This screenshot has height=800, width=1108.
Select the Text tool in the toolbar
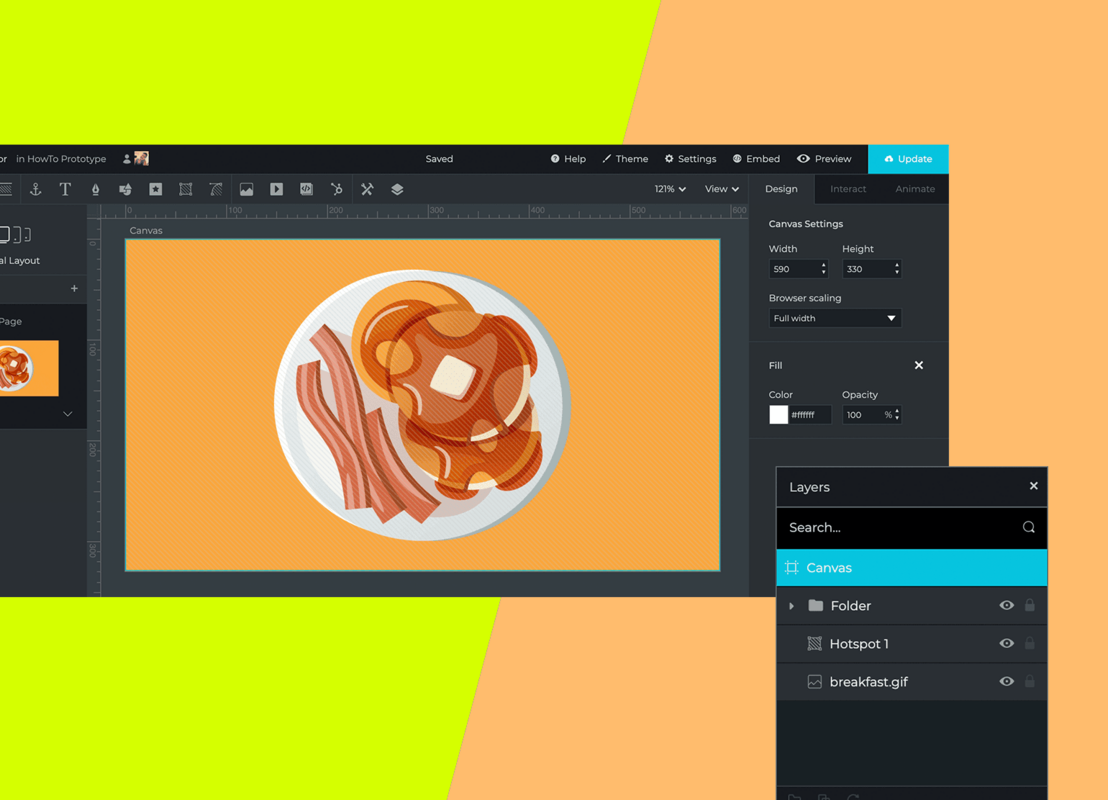click(65, 189)
